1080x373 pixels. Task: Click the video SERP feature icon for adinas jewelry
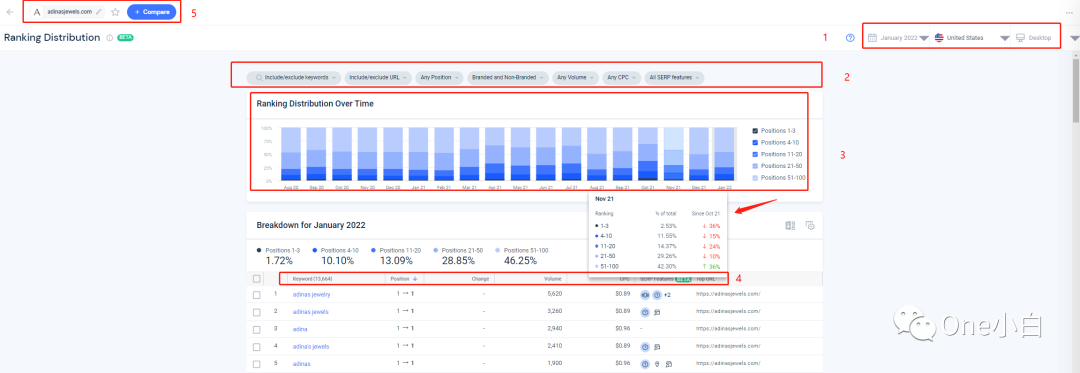point(645,295)
